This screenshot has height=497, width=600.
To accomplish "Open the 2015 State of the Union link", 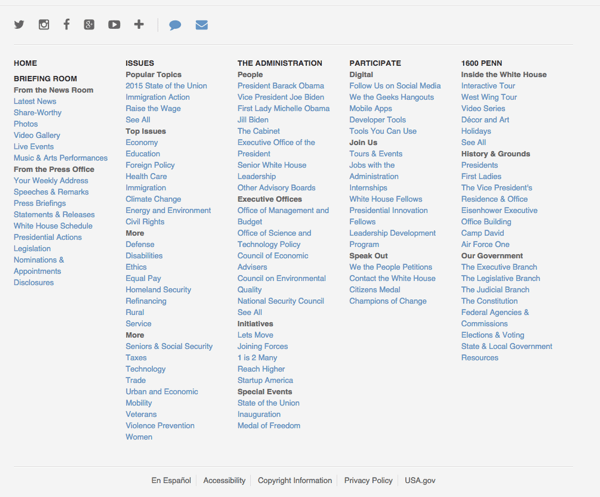I will 166,86.
